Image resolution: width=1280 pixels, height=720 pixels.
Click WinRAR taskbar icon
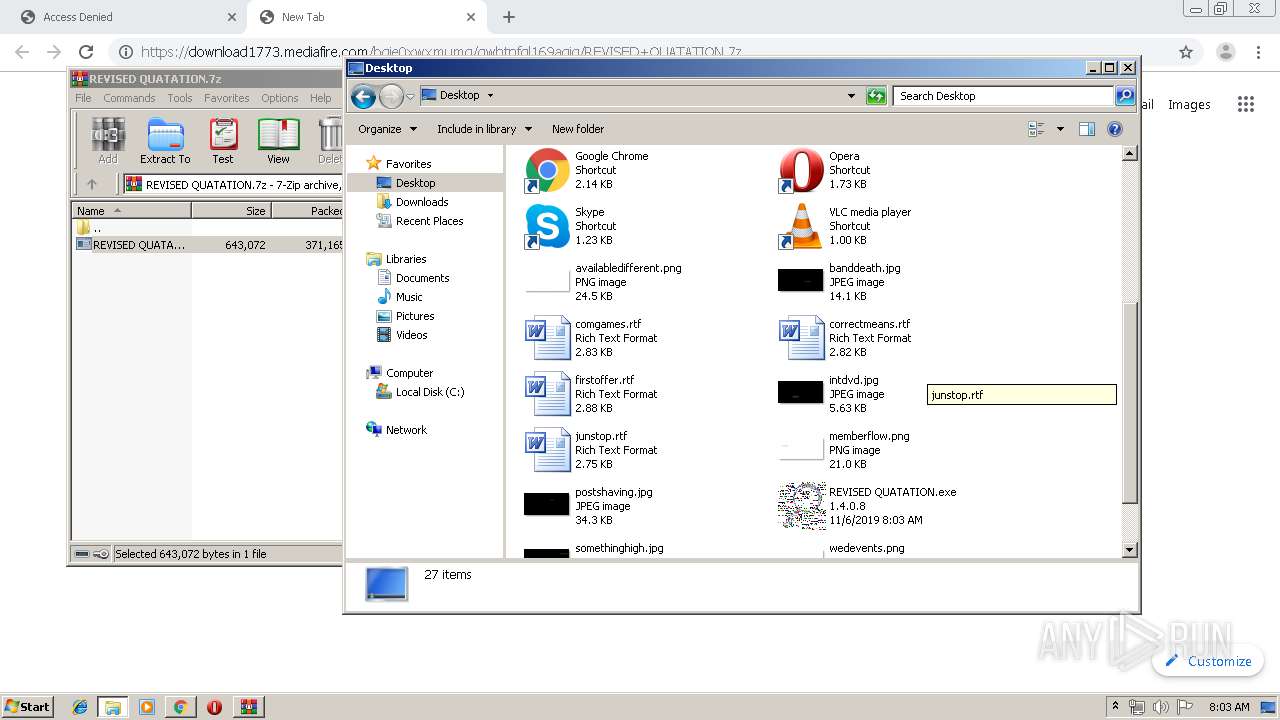248,707
